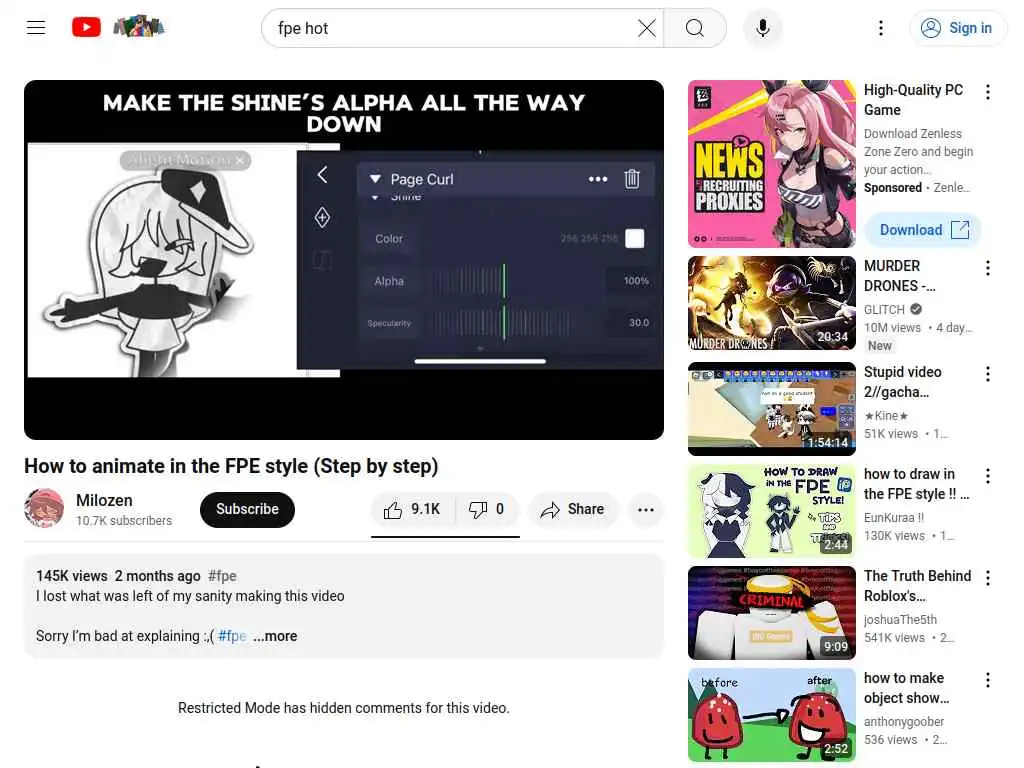Open 'how to draw in the FPE style' thumbnail
Screen dimensions: 1024x768
click(x=772, y=511)
